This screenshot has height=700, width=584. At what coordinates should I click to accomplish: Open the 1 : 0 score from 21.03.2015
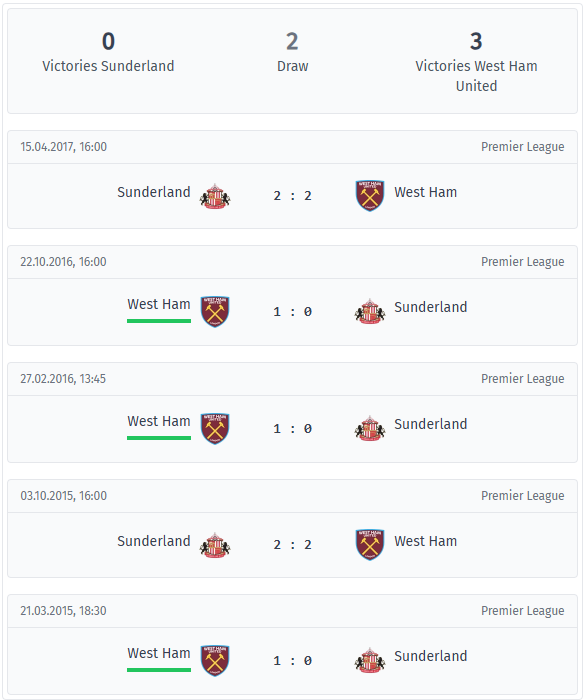pyautogui.click(x=292, y=661)
